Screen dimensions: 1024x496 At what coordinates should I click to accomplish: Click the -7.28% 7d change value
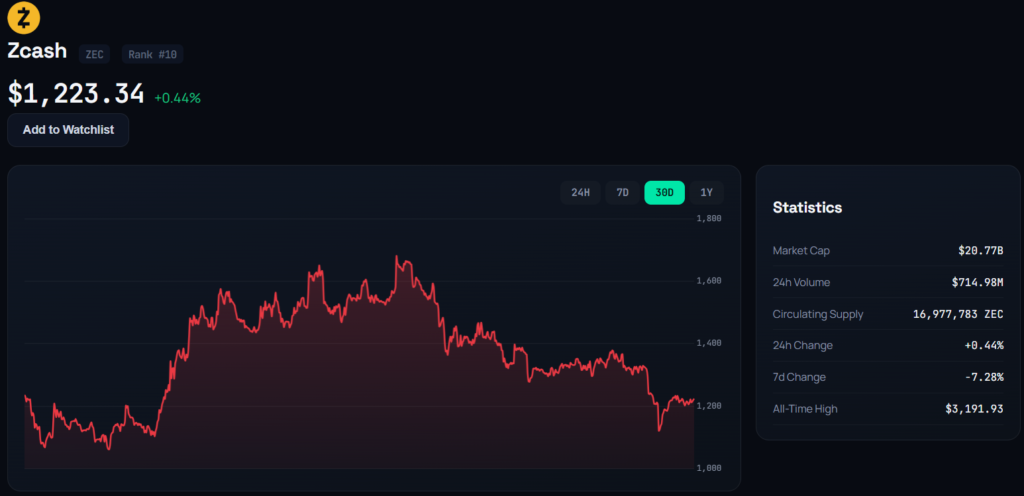click(x=984, y=377)
